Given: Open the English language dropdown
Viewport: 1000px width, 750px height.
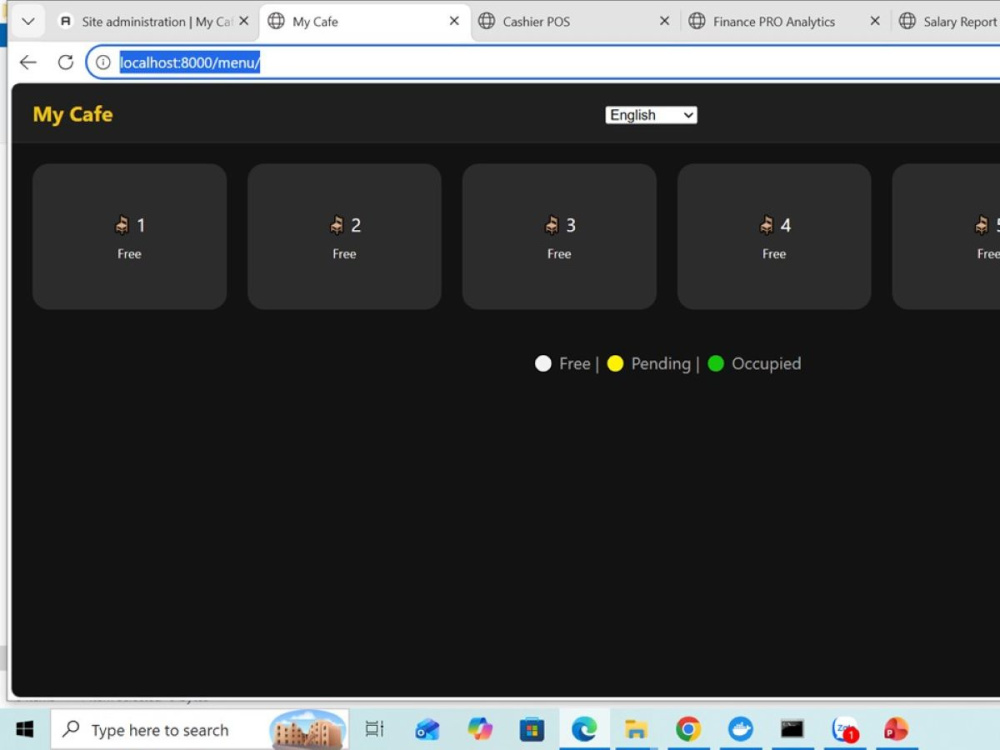Looking at the screenshot, I should pyautogui.click(x=651, y=115).
